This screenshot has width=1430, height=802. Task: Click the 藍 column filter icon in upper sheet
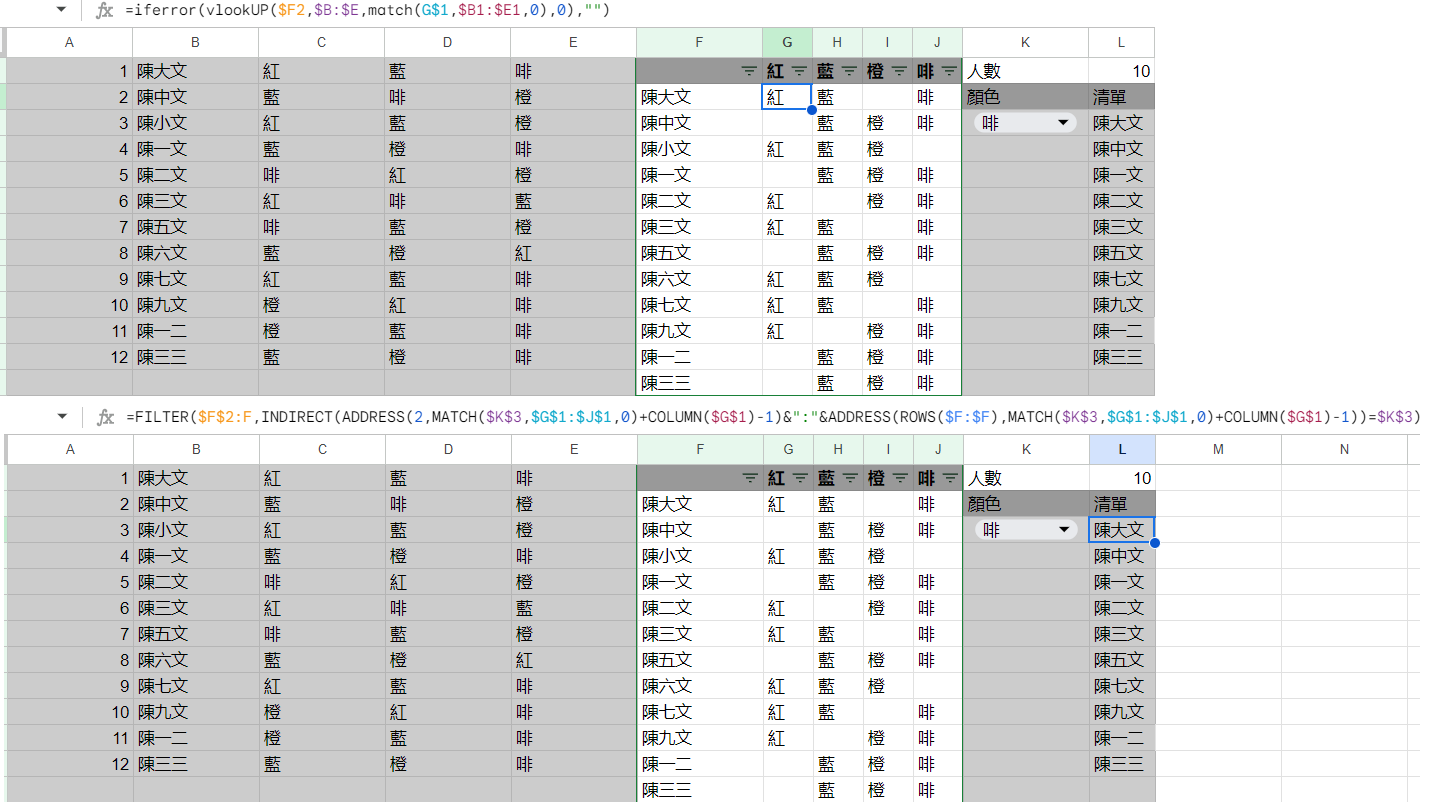click(849, 71)
